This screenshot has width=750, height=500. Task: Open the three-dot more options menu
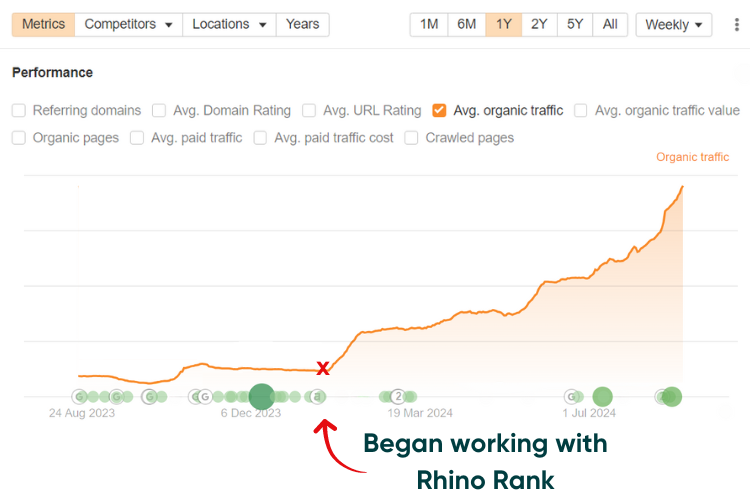(737, 24)
